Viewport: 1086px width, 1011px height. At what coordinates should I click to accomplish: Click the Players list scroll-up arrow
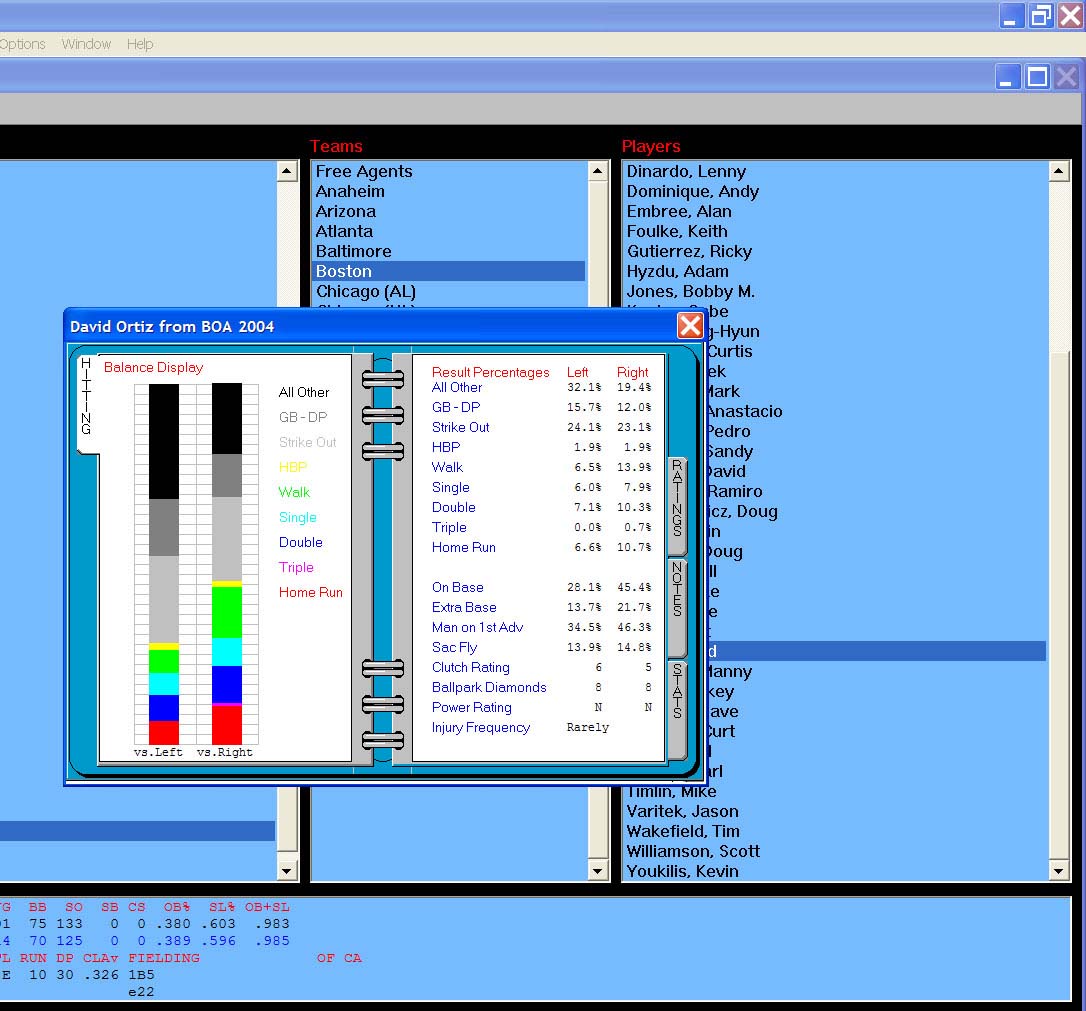[x=1059, y=171]
